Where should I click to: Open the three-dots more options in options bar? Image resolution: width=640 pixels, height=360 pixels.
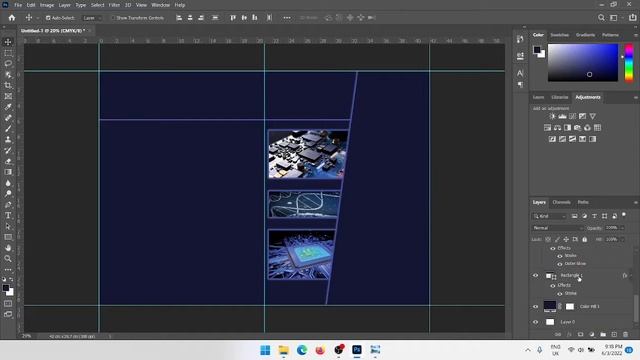pos(287,18)
